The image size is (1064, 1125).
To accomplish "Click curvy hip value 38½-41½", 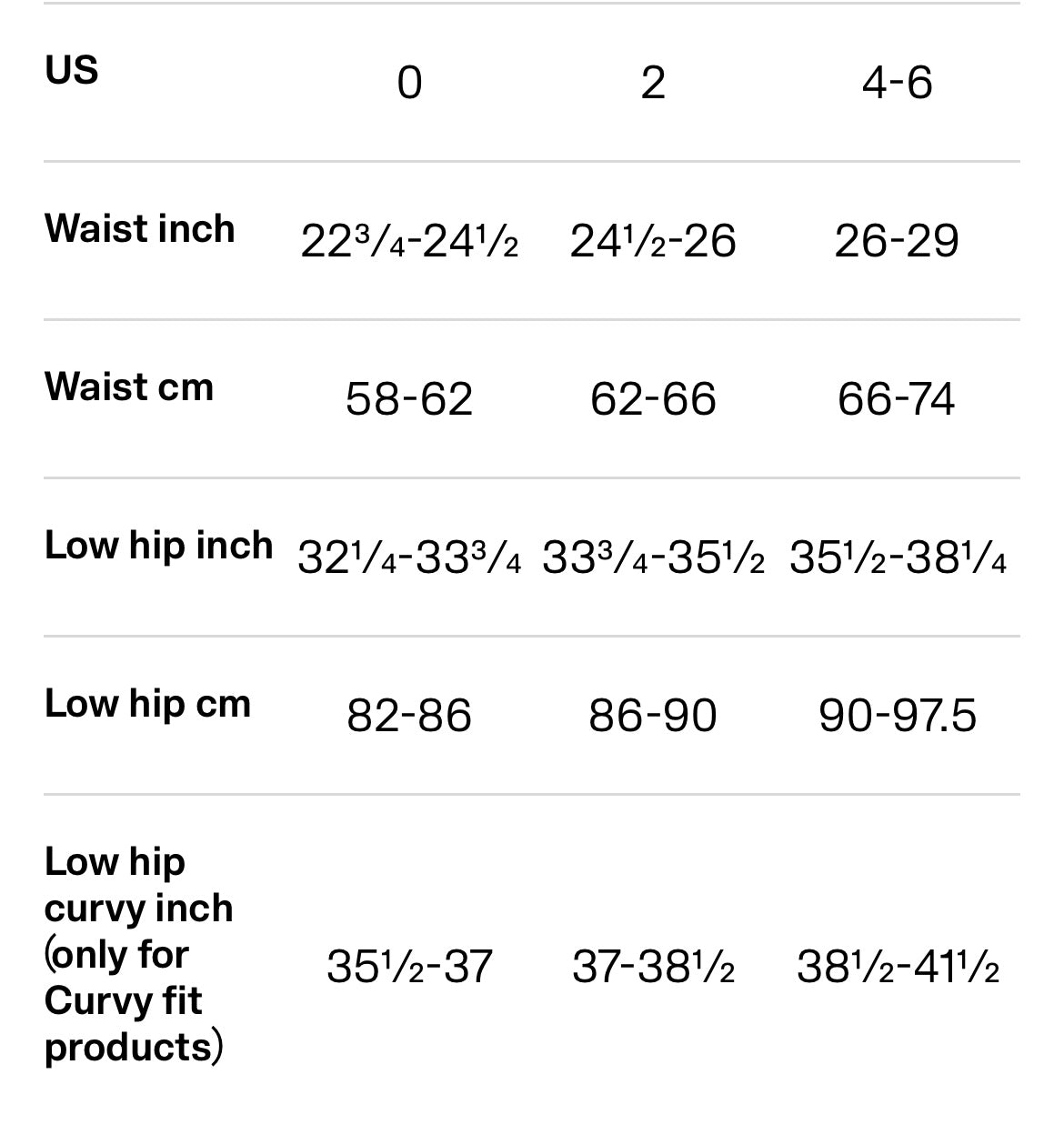I will coord(897,967).
